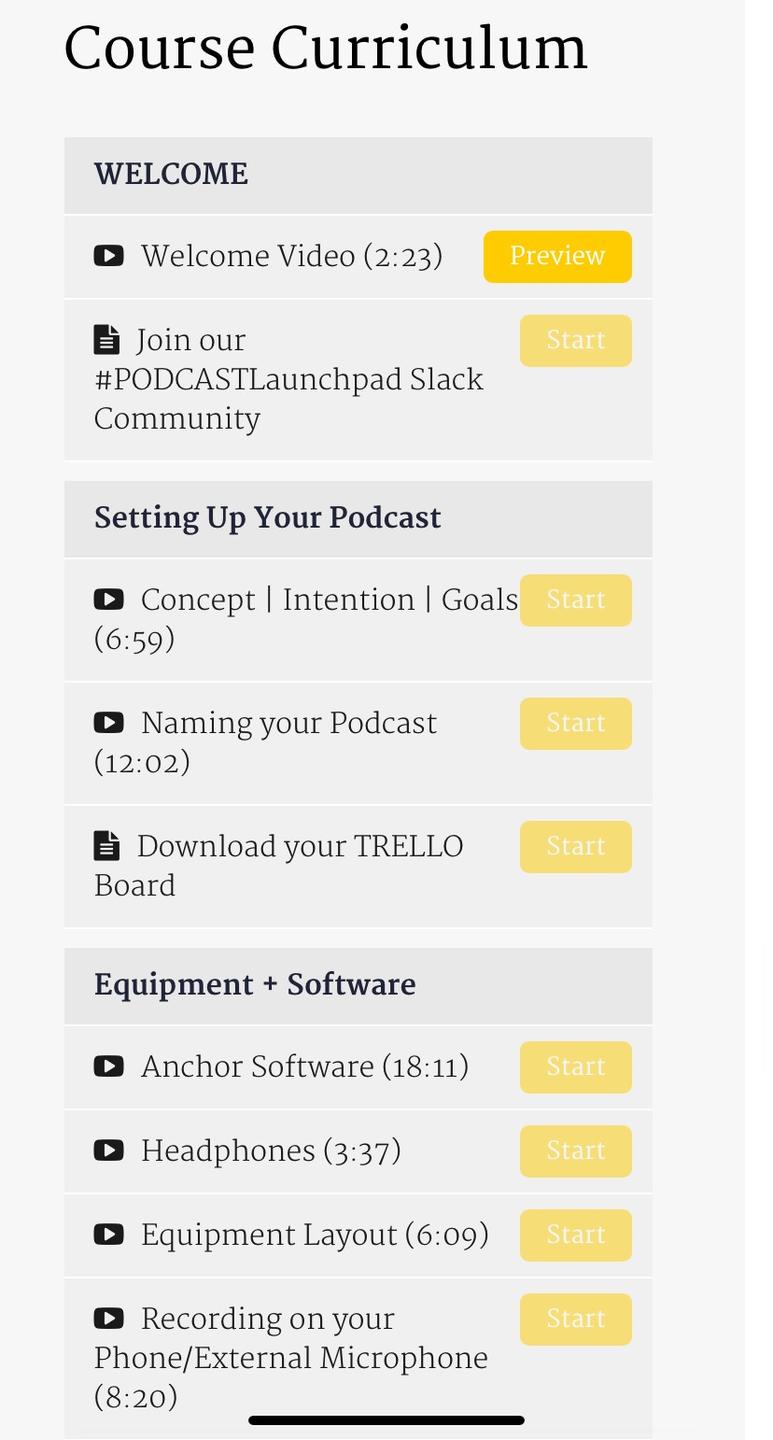The width and height of the screenshot is (773, 1440).
Task: Click the video icon next to Naming your Podcast
Action: tap(109, 722)
